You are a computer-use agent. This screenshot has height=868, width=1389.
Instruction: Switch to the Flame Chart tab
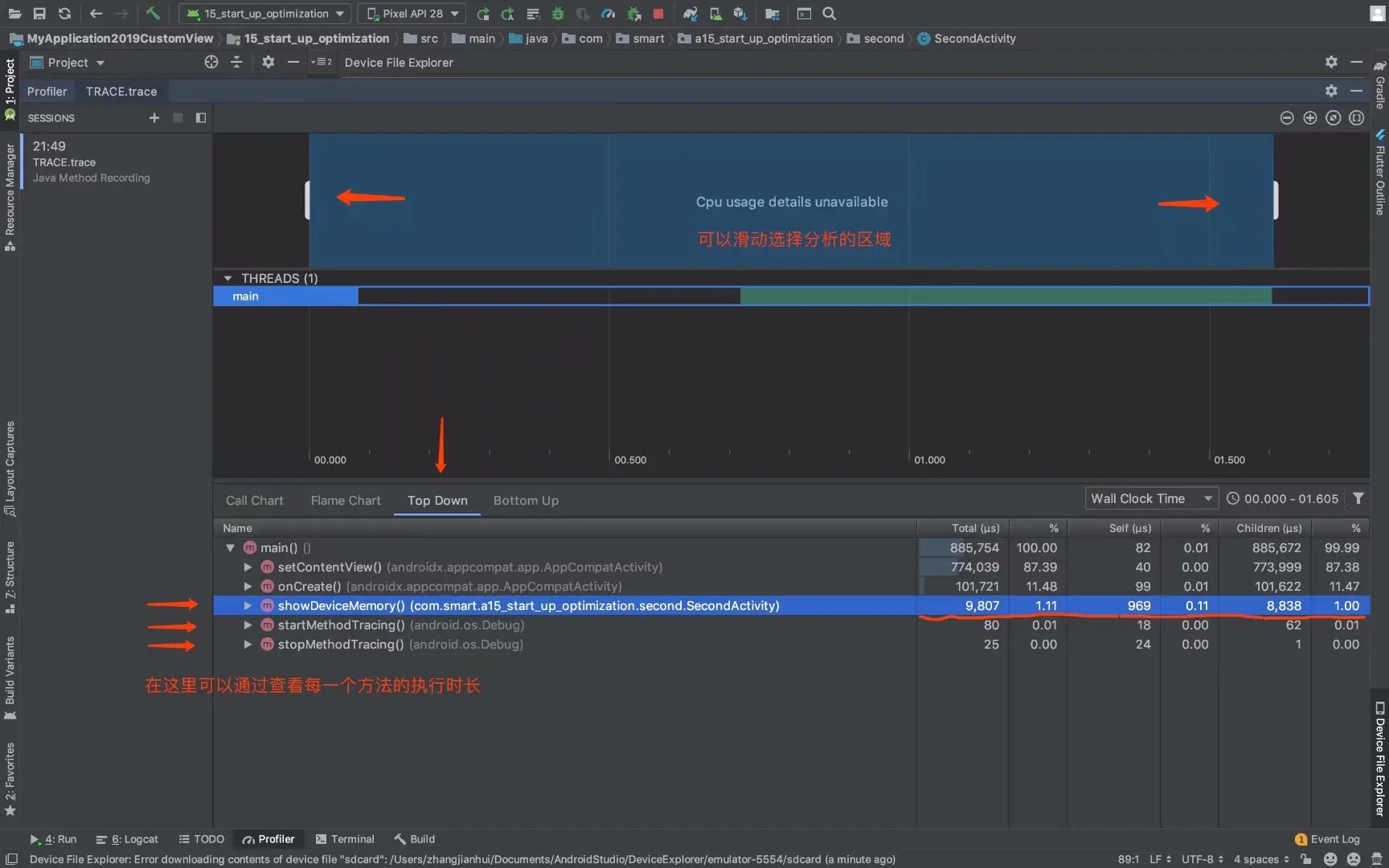(346, 500)
